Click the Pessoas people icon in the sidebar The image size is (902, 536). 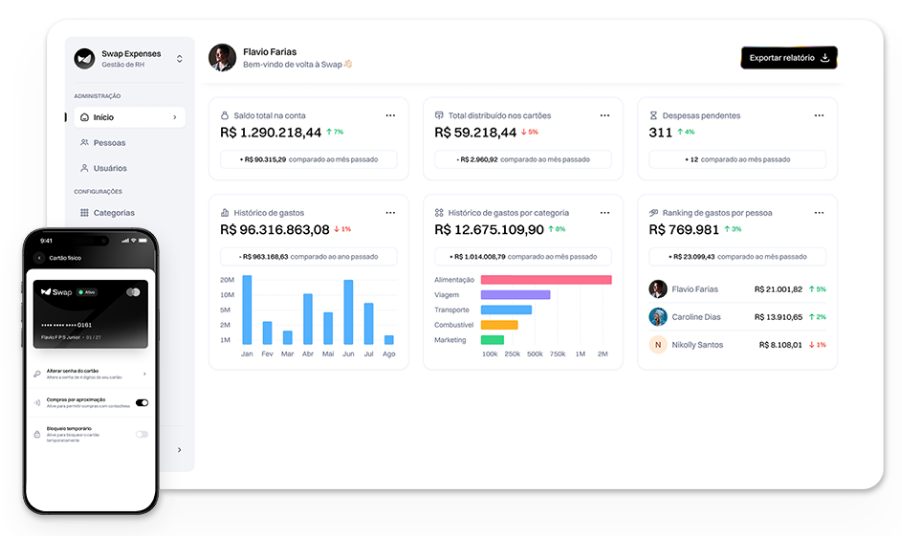tap(84, 143)
